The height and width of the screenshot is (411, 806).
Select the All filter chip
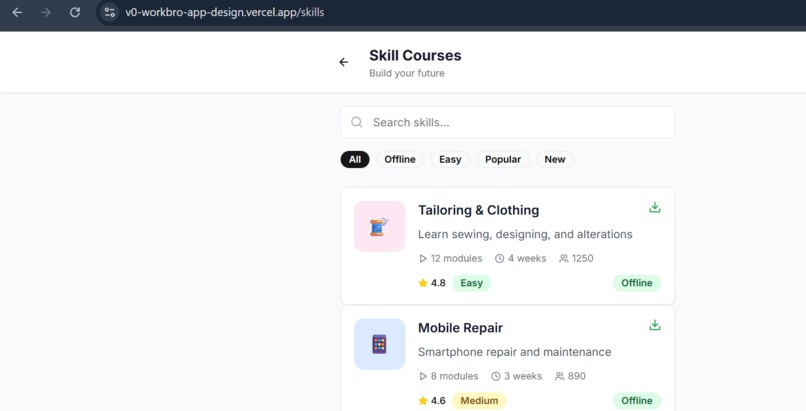click(x=355, y=159)
